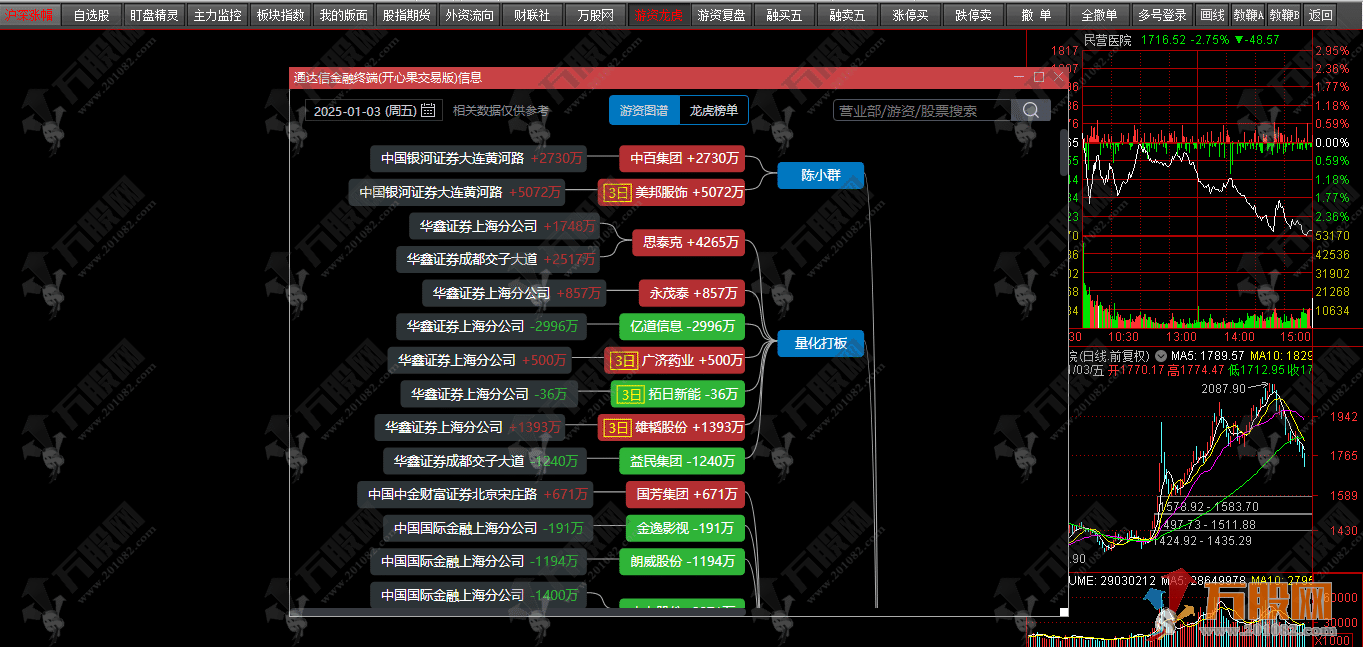Select the 益民集团 -1240万 stock node
1363x647 pixels.
pyautogui.click(x=682, y=461)
